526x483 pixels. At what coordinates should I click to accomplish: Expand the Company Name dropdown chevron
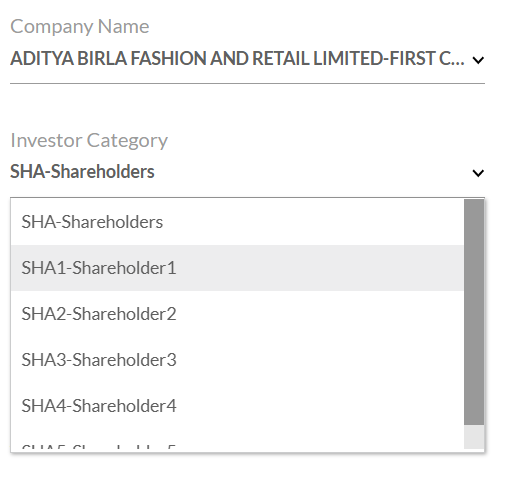coord(478,60)
